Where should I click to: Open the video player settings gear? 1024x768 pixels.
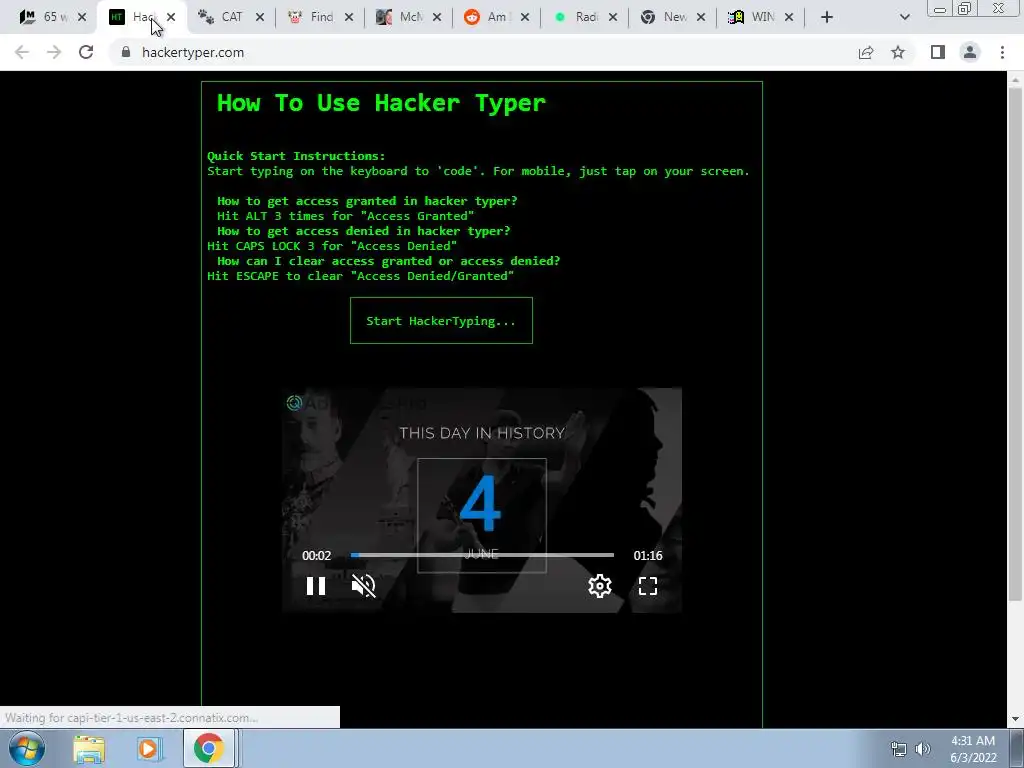click(600, 586)
